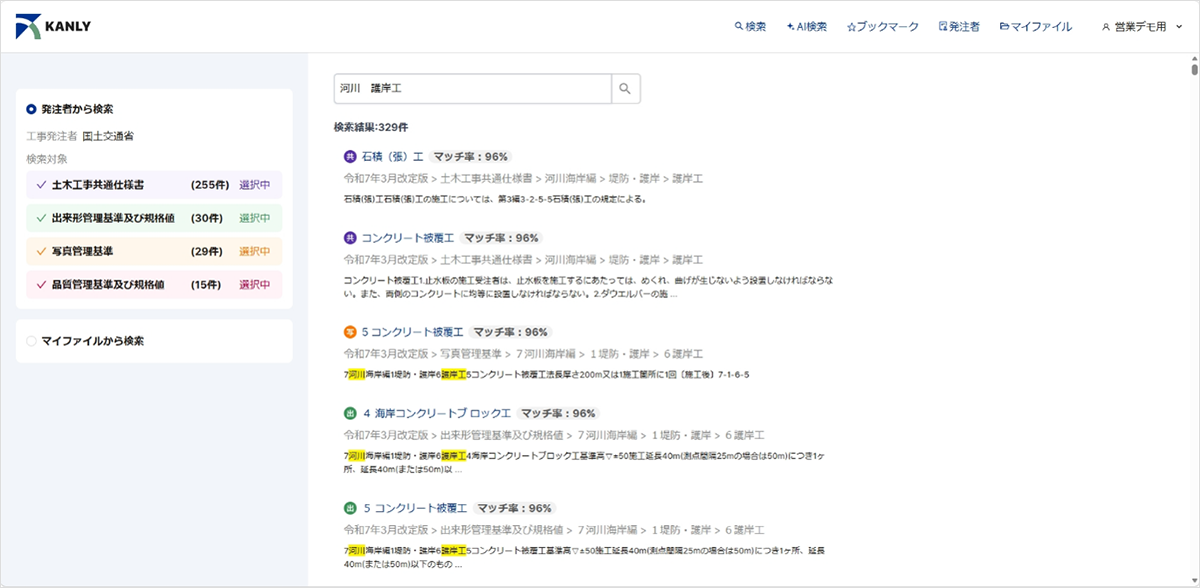
Task: Open the 4 海岸コンクリートブロック工 result
Action: point(437,413)
